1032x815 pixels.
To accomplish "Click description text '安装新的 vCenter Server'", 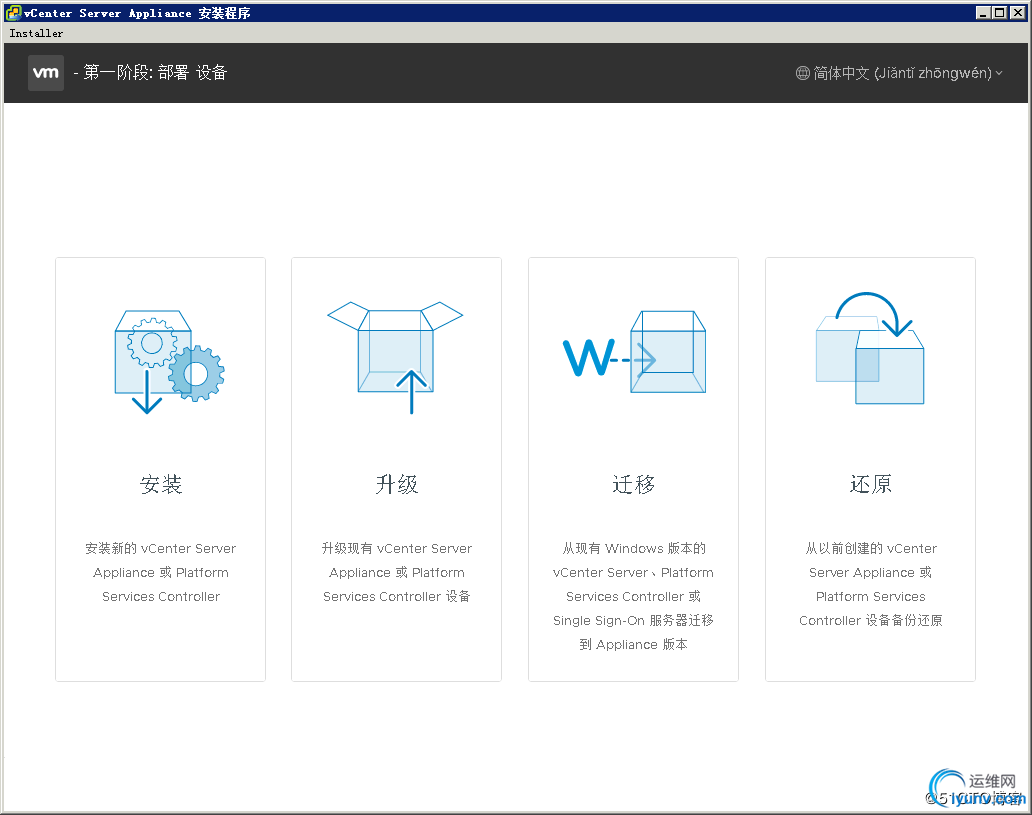I will click(161, 548).
